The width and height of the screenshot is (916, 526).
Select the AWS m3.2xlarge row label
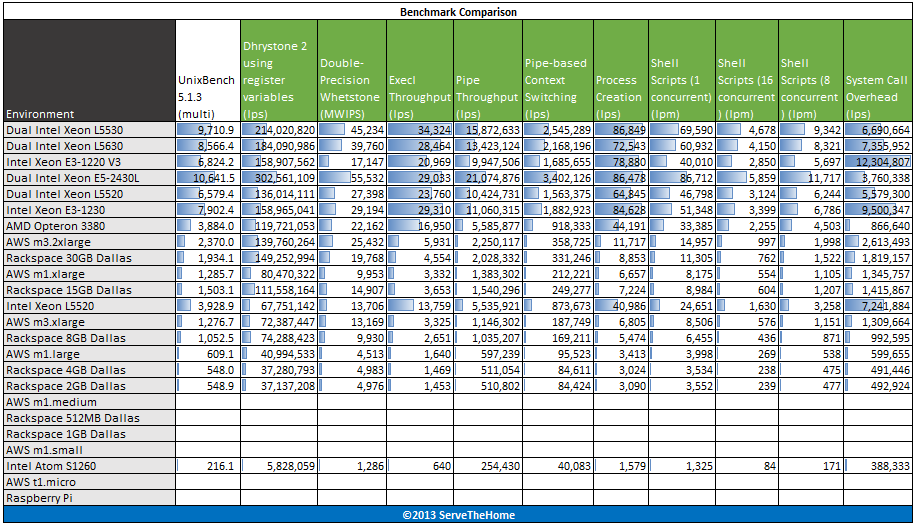47,242
